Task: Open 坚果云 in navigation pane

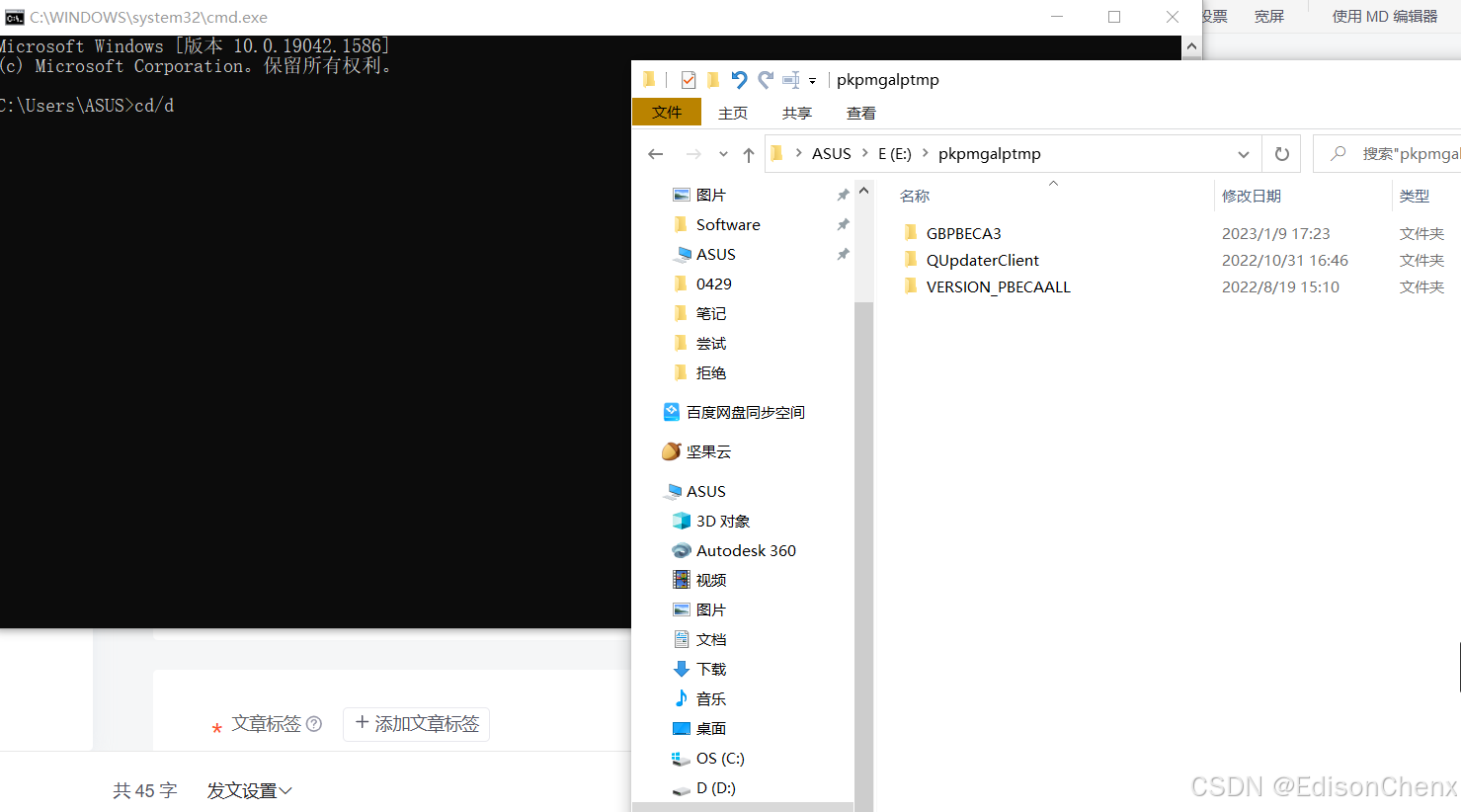Action: pyautogui.click(x=708, y=451)
